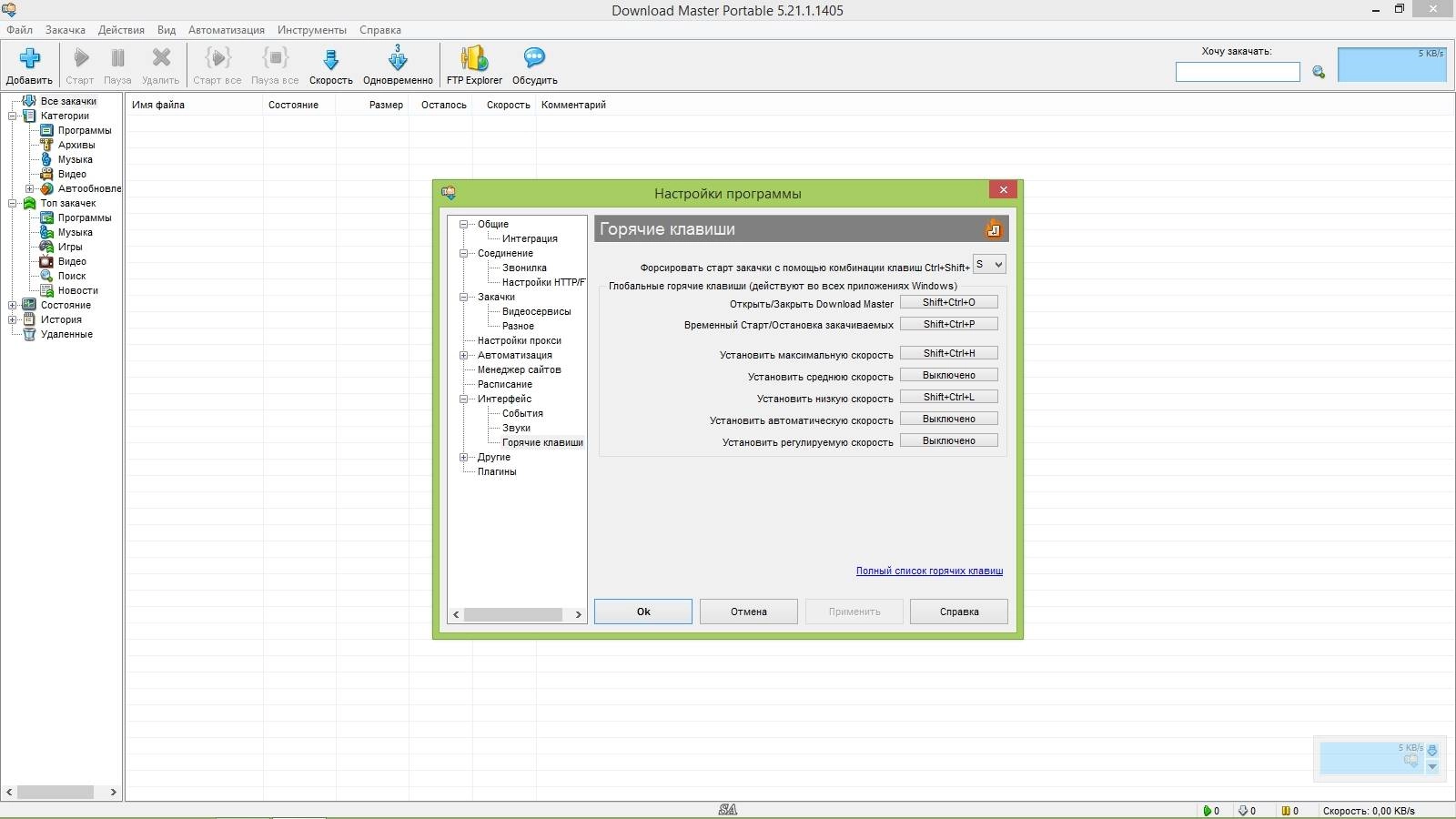Collapse the Общие node in settings tree
This screenshot has width=1456, height=819.
[463, 224]
